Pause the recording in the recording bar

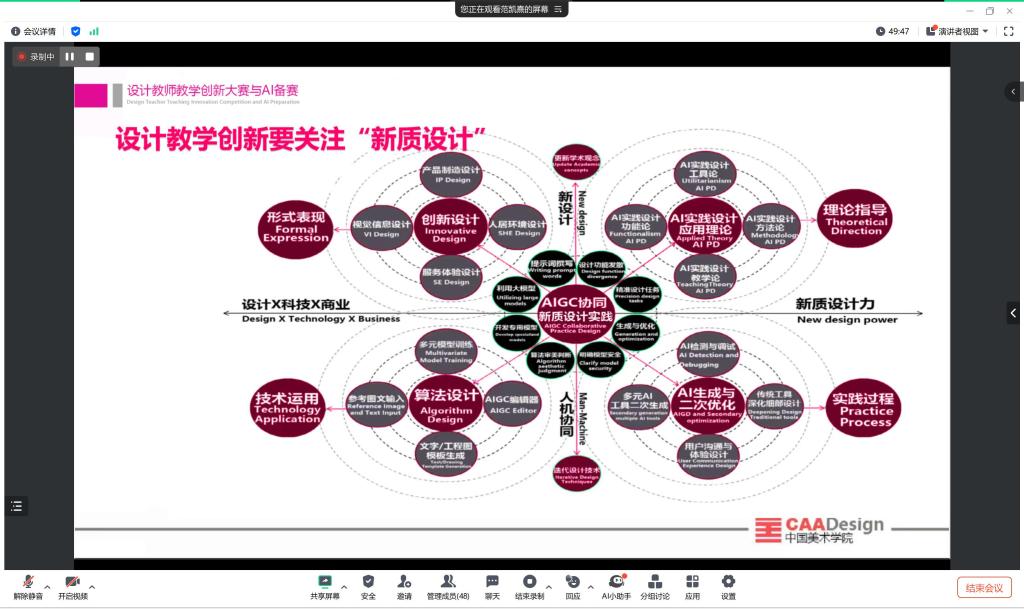point(70,57)
